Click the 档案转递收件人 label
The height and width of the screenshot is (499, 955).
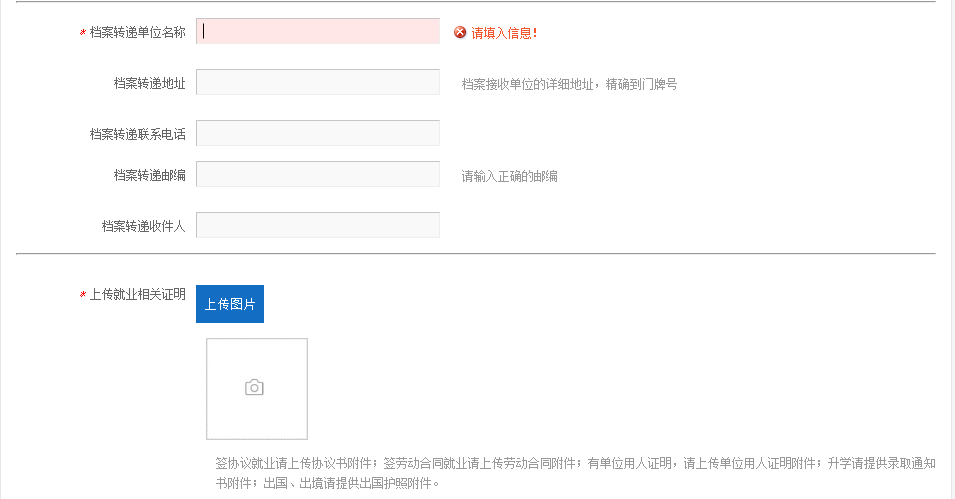click(143, 226)
